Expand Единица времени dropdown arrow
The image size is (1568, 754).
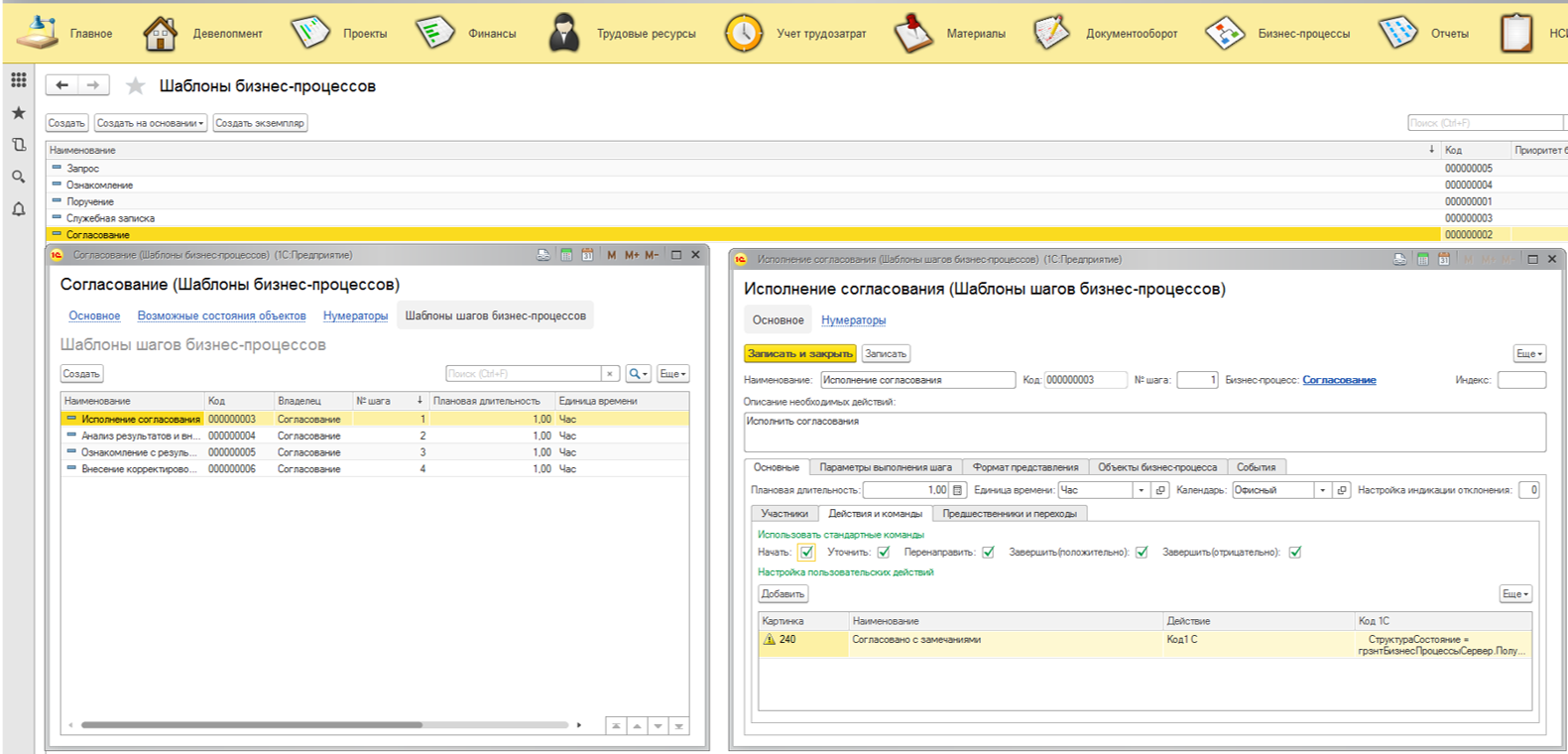coord(1142,490)
